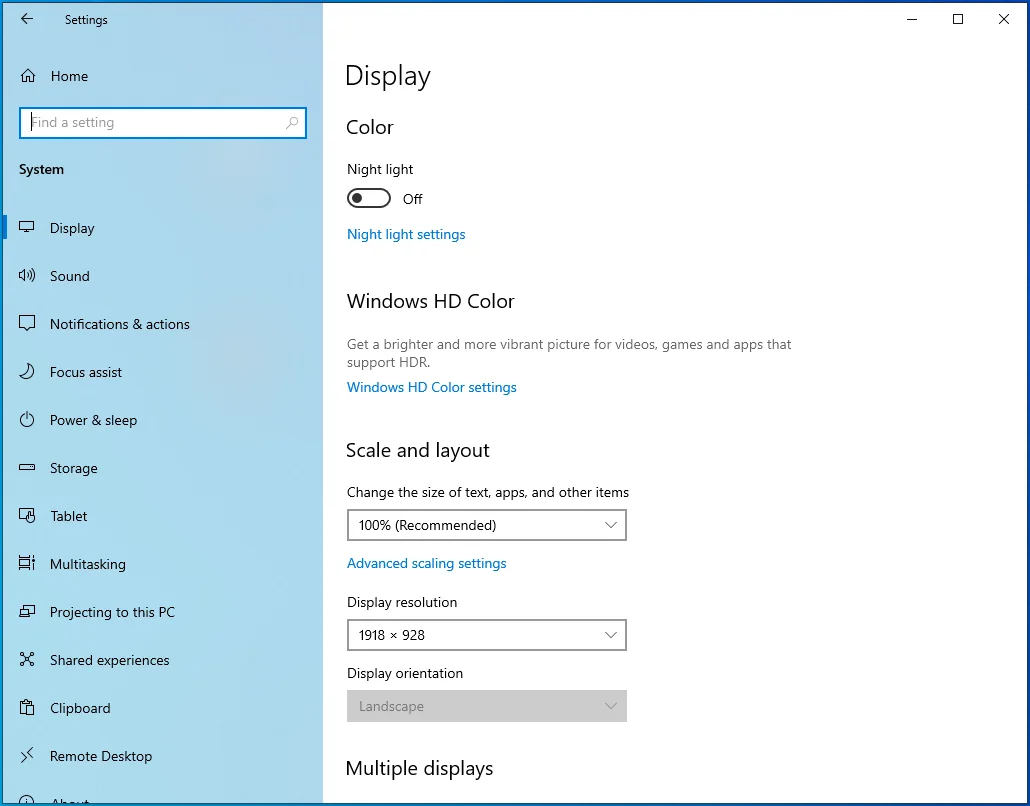This screenshot has width=1030, height=806.
Task: Maximize the Settings window
Action: pyautogui.click(x=958, y=19)
